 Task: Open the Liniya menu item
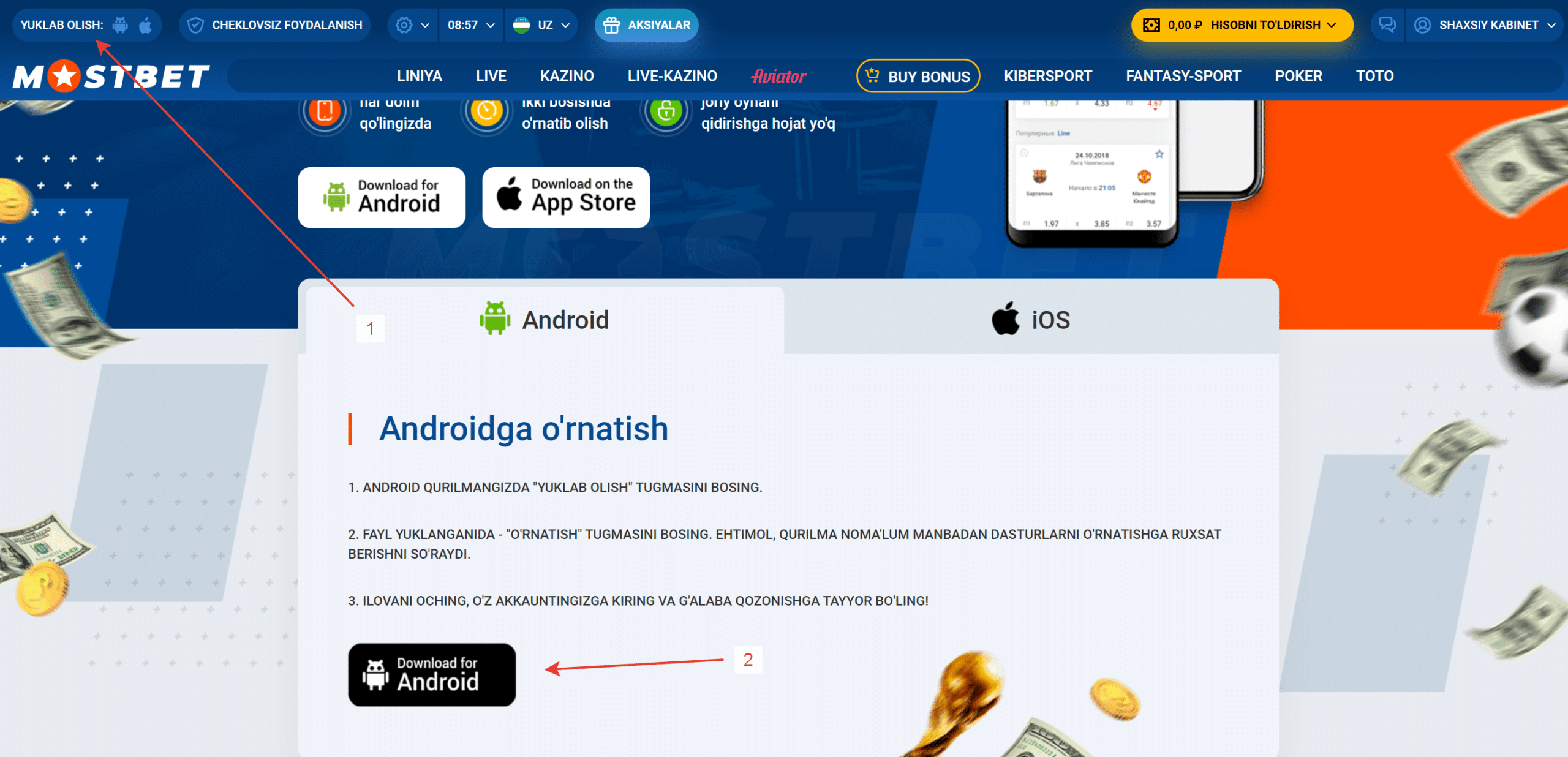pyautogui.click(x=417, y=75)
